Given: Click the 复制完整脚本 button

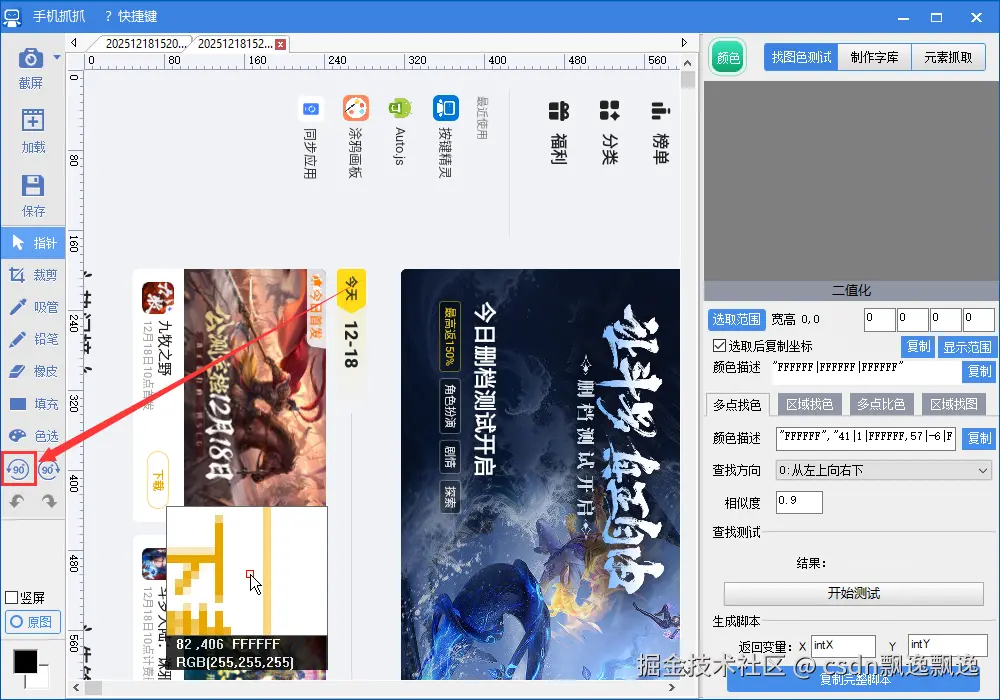Looking at the screenshot, I should [853, 679].
